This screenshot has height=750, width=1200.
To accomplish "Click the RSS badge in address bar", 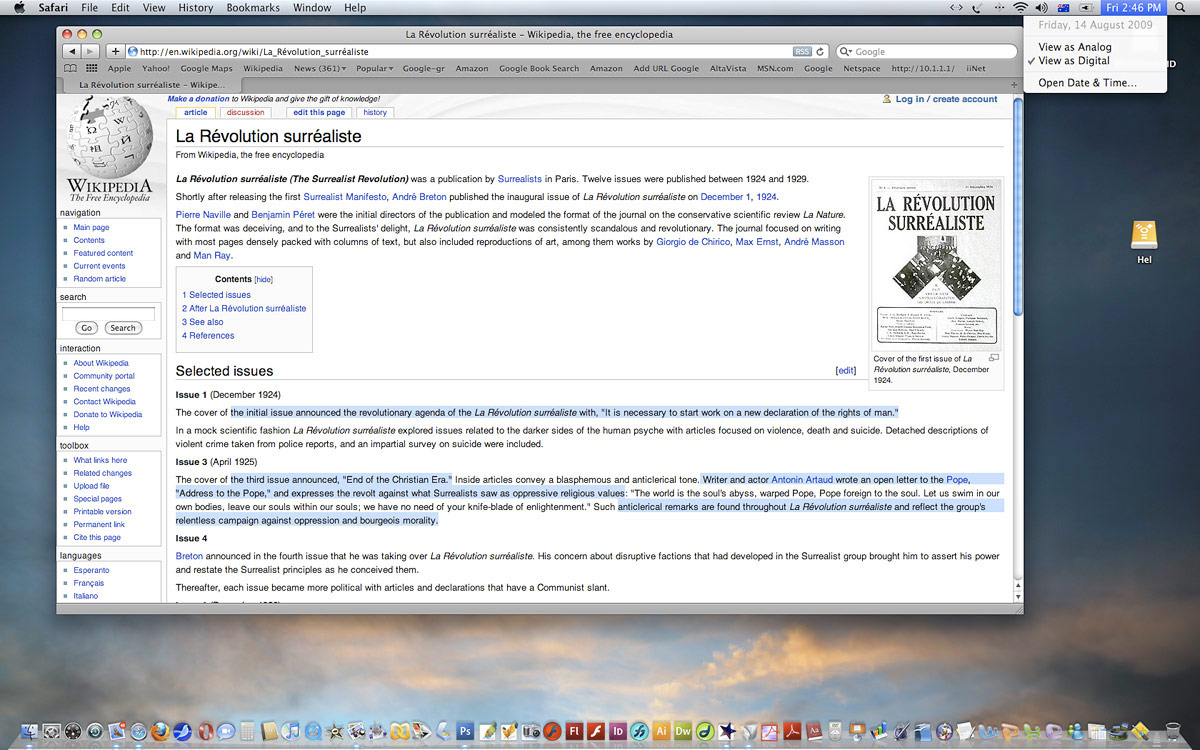I will point(802,51).
